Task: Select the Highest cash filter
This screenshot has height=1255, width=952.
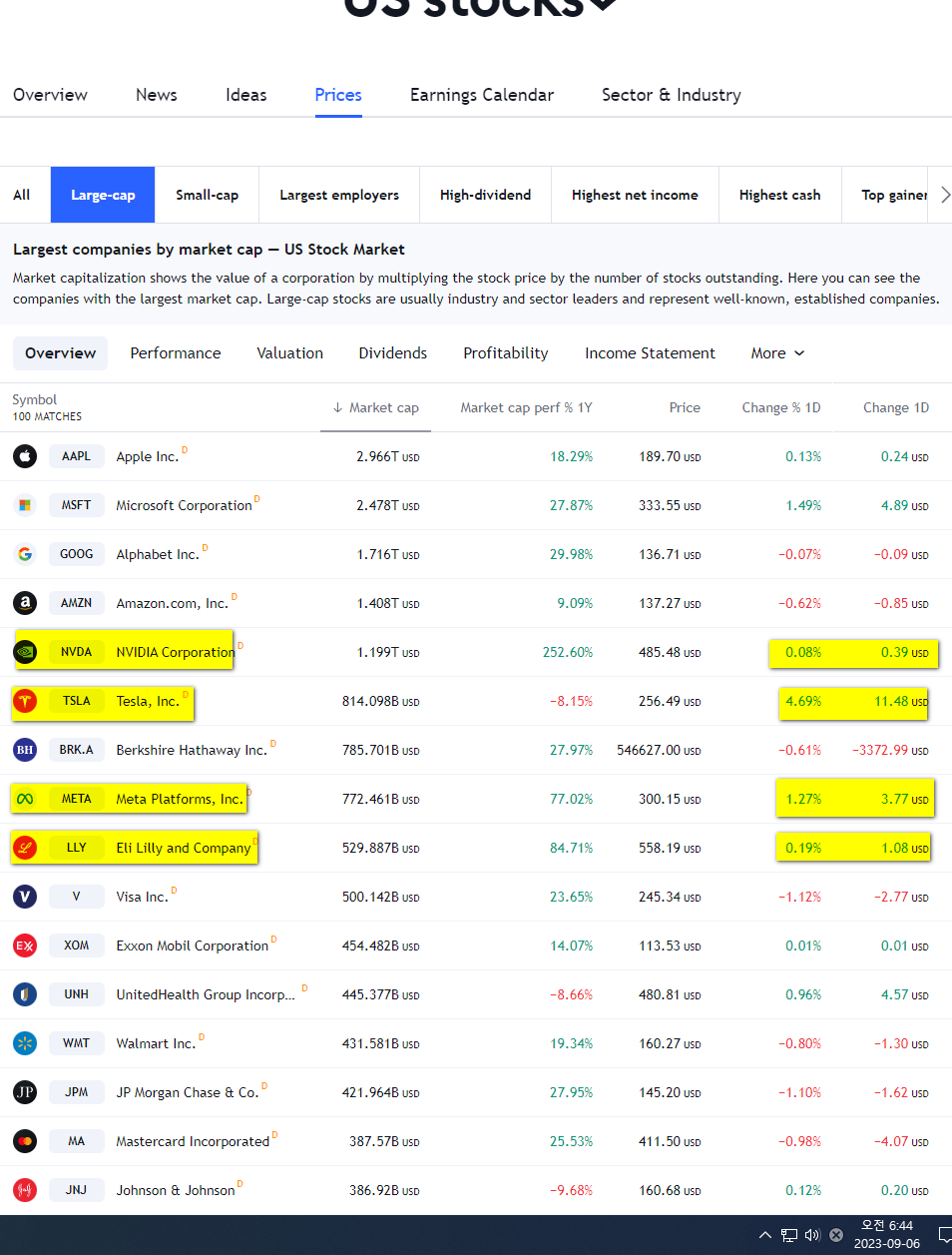Action: [780, 195]
